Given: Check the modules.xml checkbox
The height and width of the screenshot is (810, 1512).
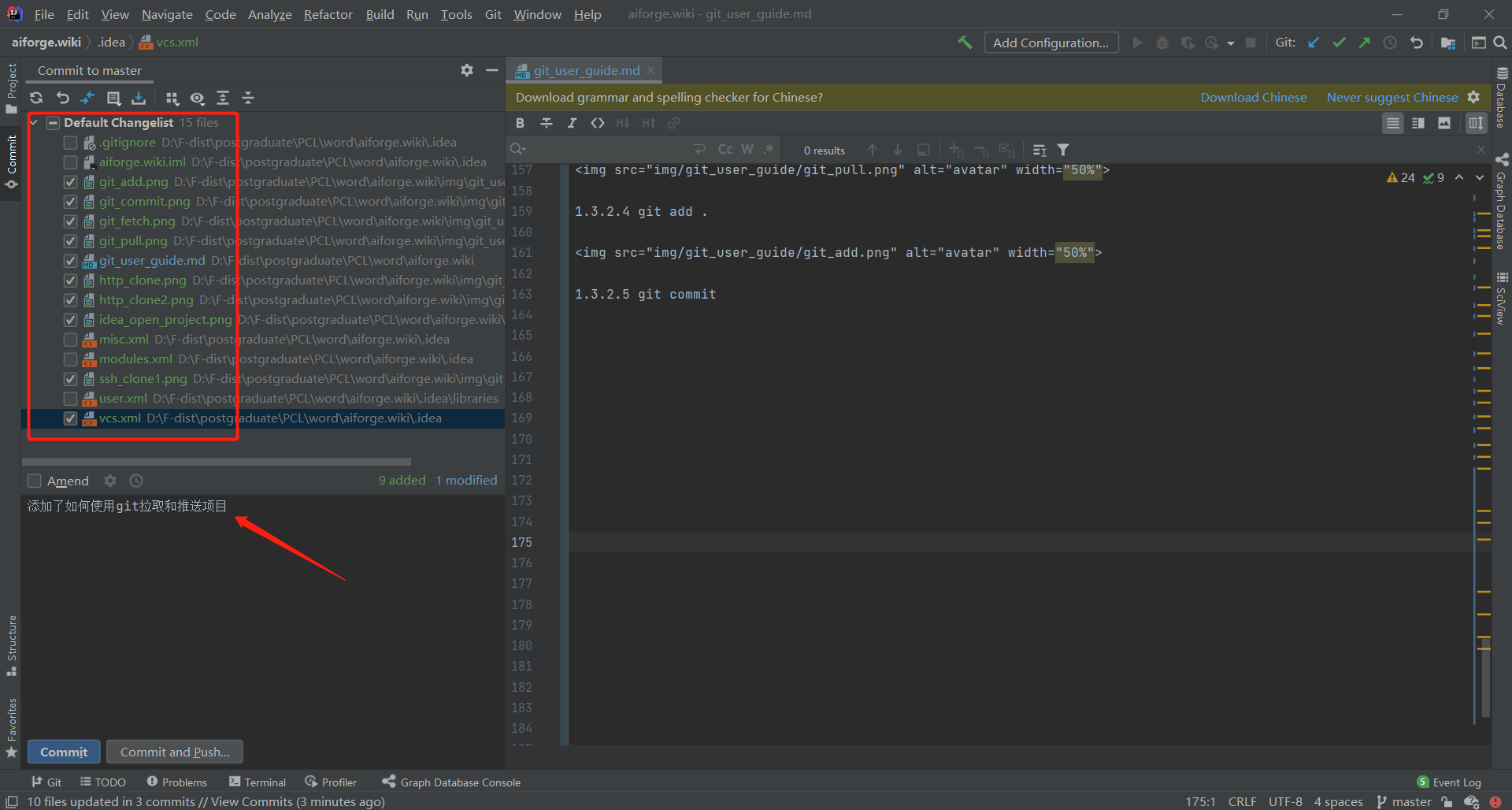Looking at the screenshot, I should pyautogui.click(x=70, y=359).
